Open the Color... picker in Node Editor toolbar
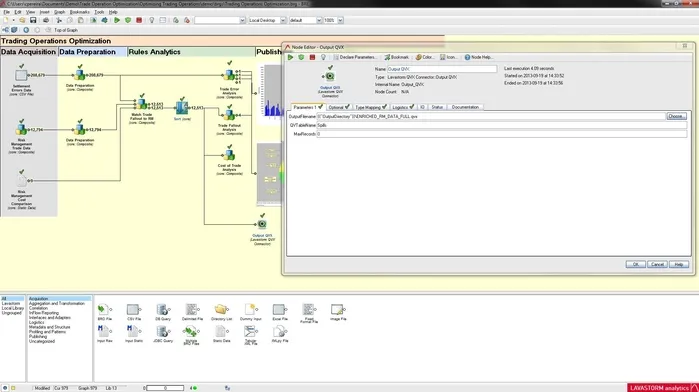699x392 pixels. (x=424, y=57)
